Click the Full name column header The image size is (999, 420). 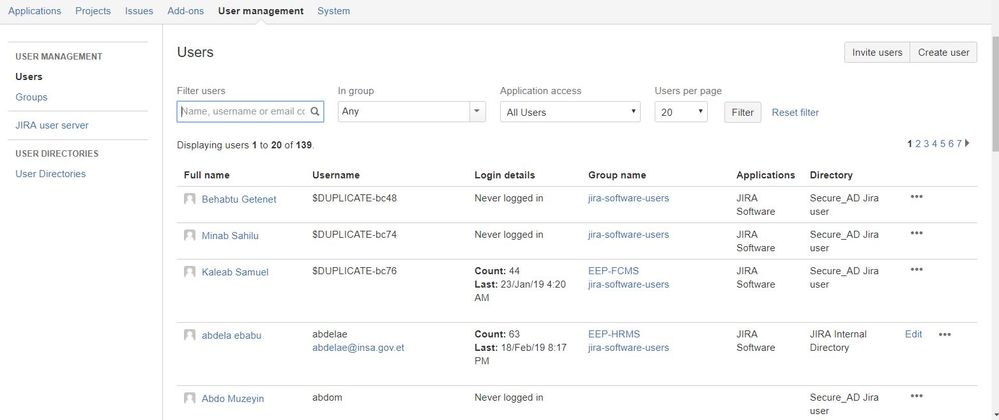206,175
